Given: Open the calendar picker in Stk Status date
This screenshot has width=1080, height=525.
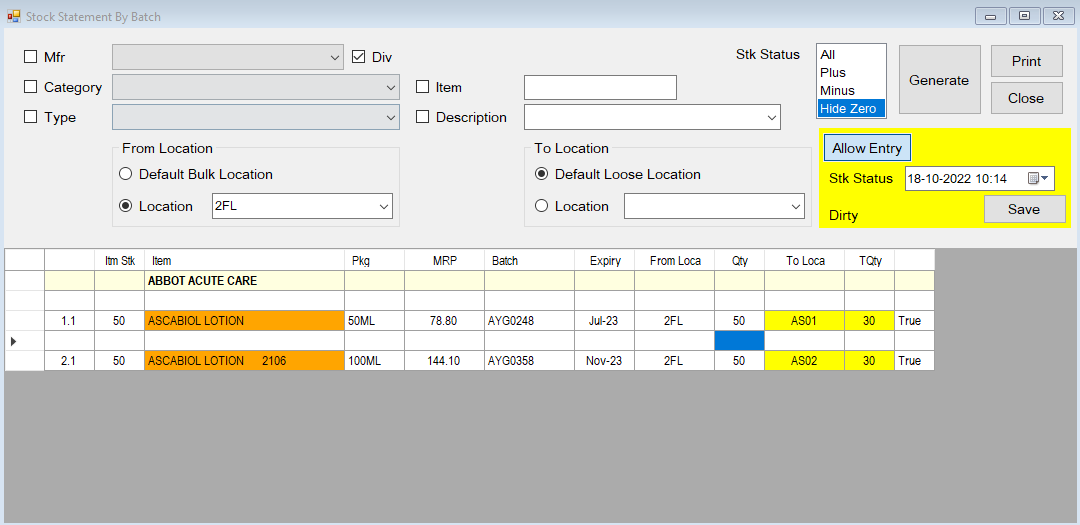Looking at the screenshot, I should click(1037, 178).
